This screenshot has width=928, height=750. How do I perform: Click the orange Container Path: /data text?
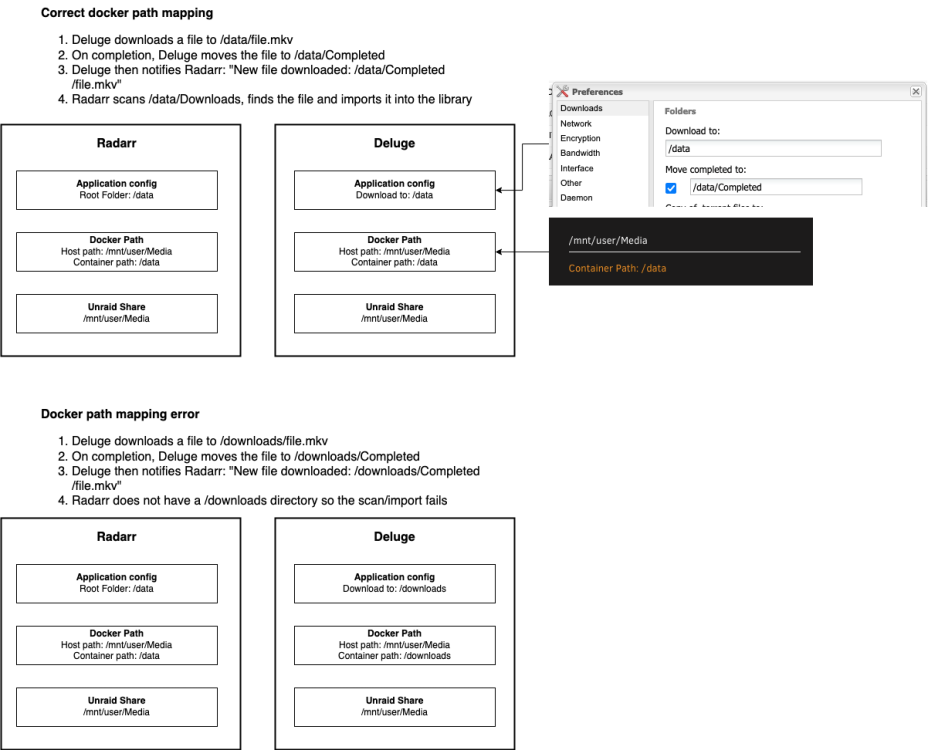617,268
